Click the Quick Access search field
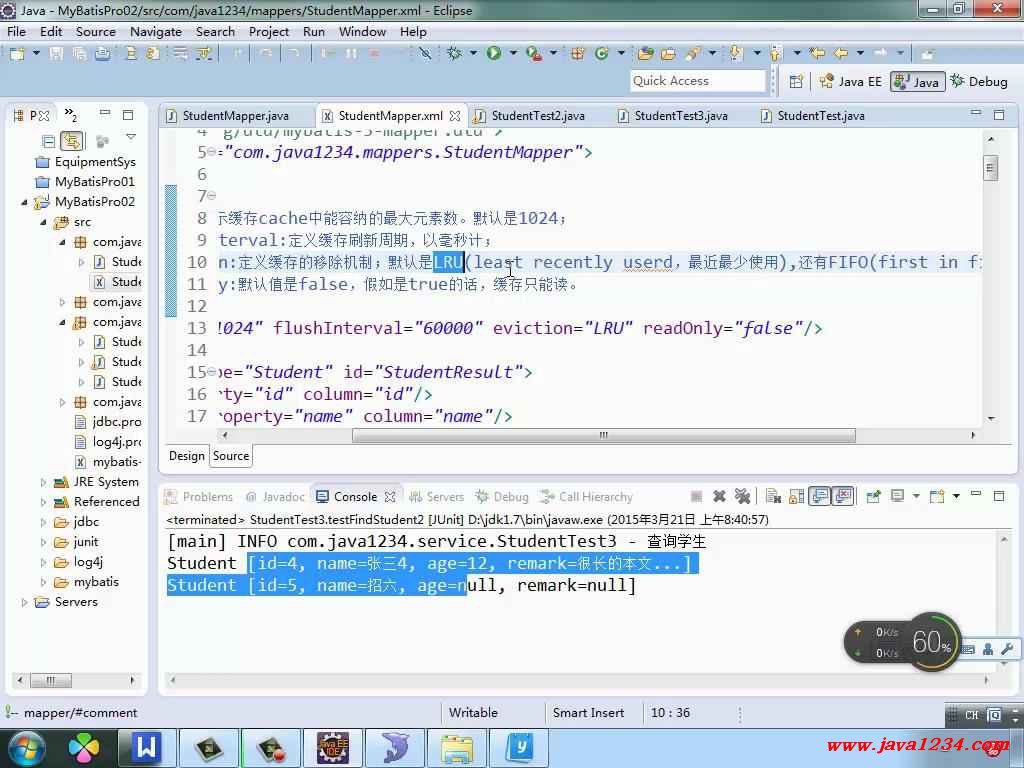Screen dimensions: 1024x768 (697, 81)
